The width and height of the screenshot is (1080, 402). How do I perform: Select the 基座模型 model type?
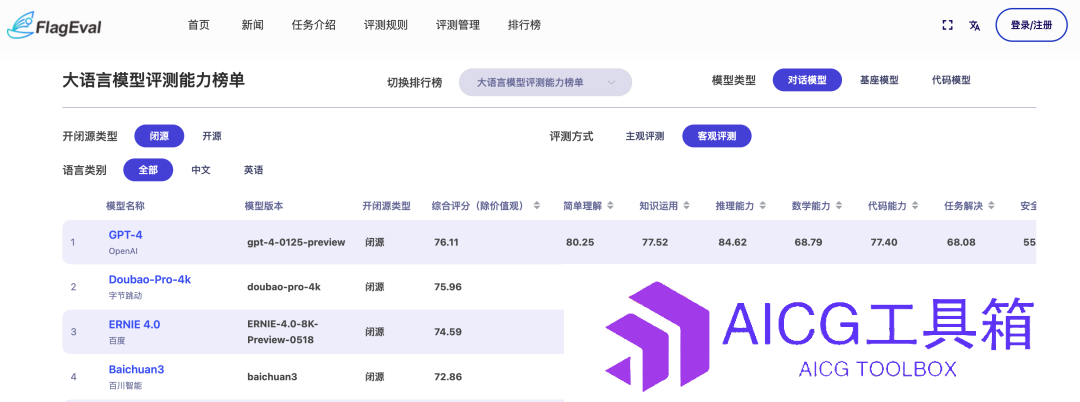879,80
